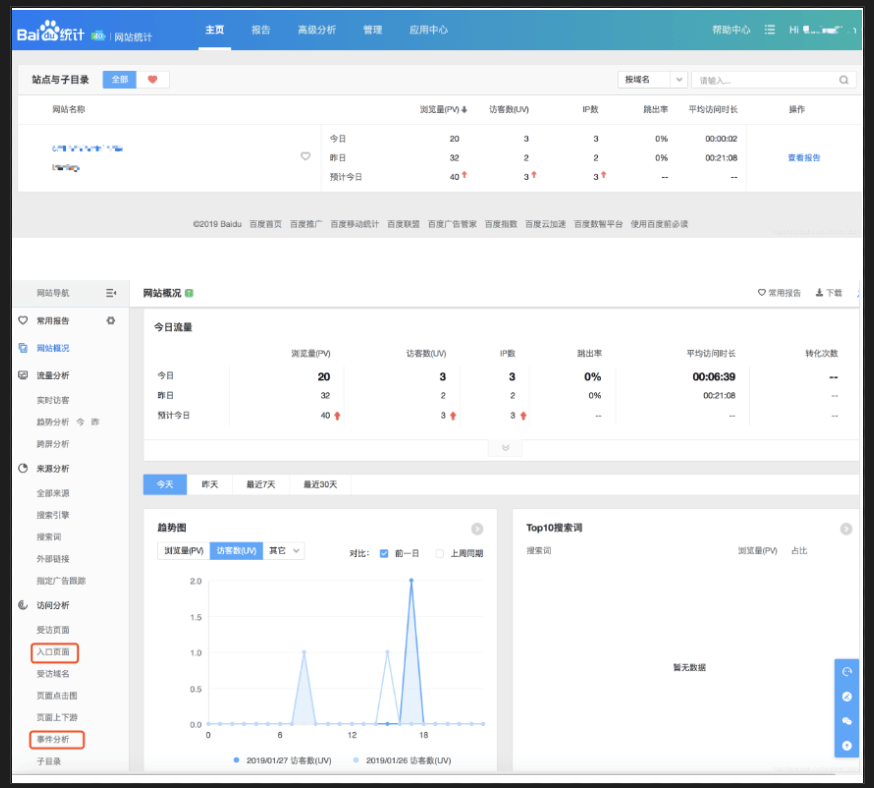Open 页面点击图 in sidebar

[57, 695]
